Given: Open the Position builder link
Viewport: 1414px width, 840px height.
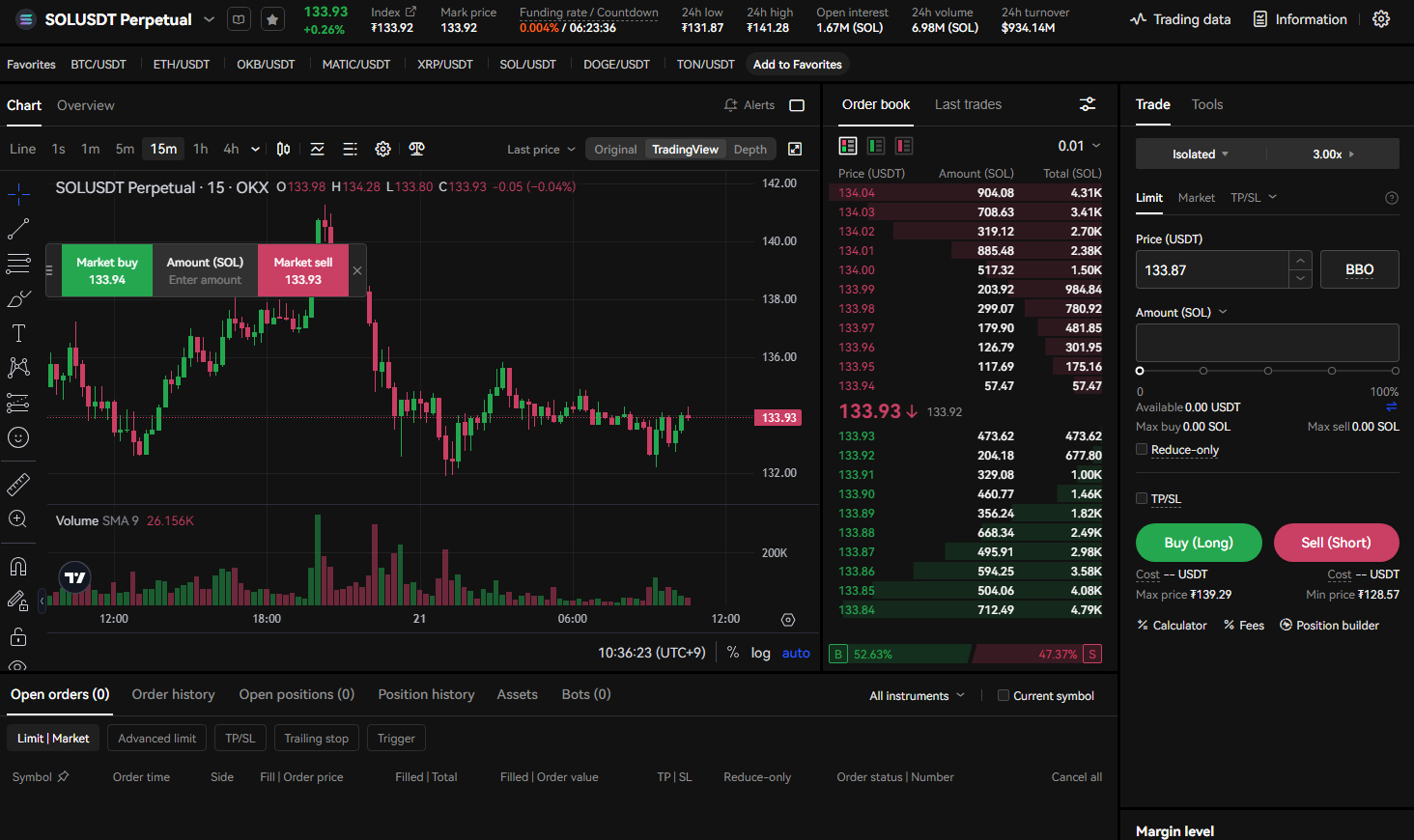Looking at the screenshot, I should pyautogui.click(x=1329, y=625).
